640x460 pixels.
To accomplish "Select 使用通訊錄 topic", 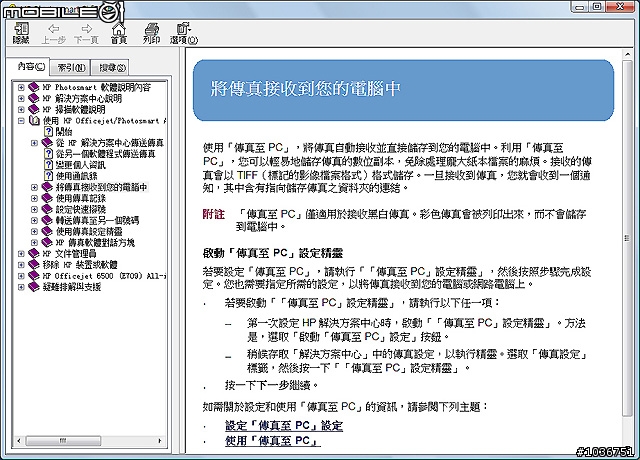I will coord(76,176).
